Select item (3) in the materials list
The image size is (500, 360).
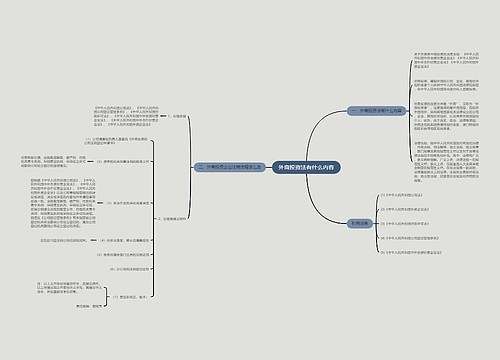point(128,203)
